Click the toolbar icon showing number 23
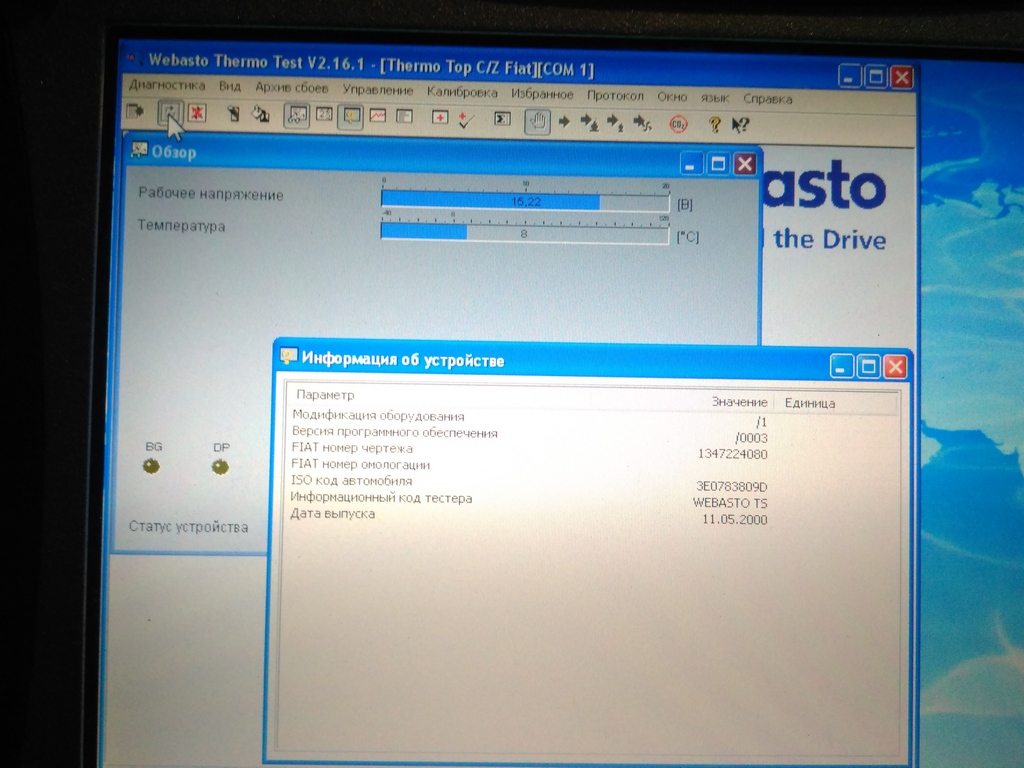 pyautogui.click(x=325, y=115)
